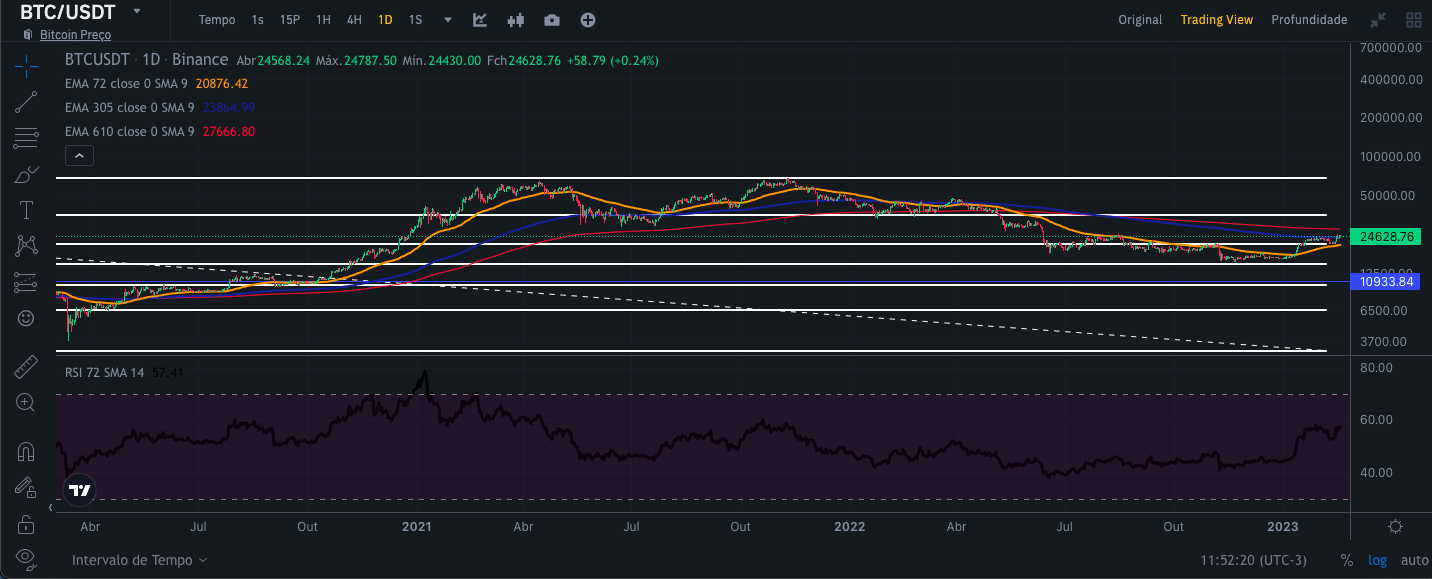The image size is (1432, 579).
Task: Activate the zoom in tool
Action: 26,403
